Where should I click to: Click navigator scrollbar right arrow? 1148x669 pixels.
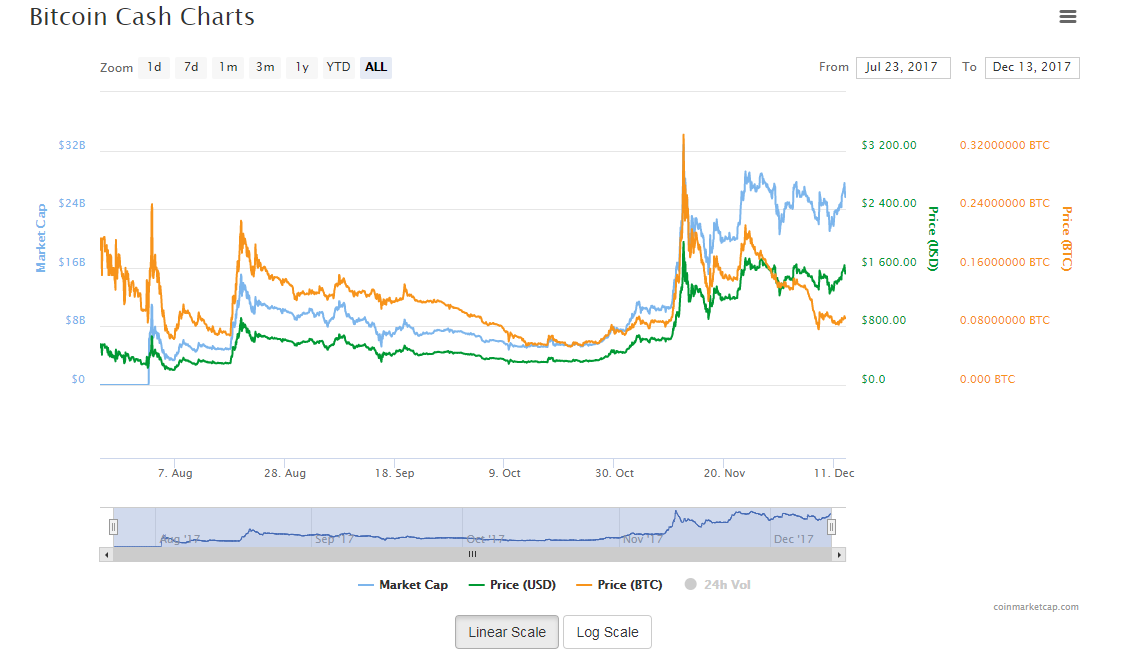pos(839,555)
